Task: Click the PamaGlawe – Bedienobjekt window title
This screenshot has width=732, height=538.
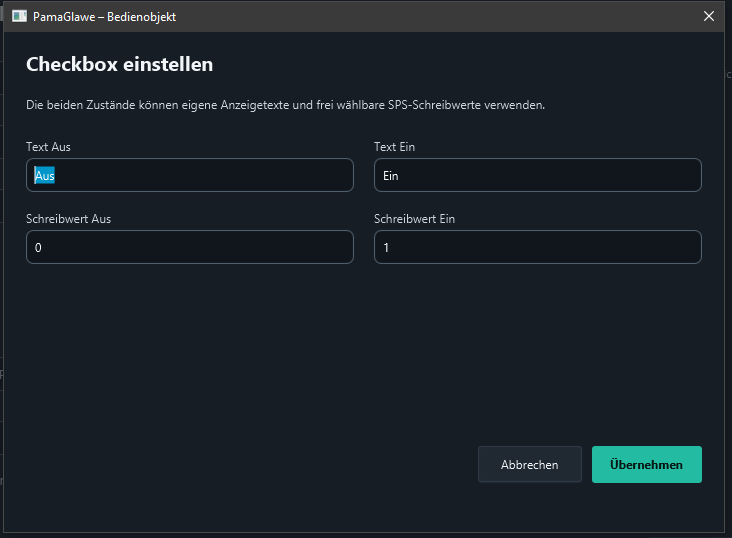Action: [104, 17]
